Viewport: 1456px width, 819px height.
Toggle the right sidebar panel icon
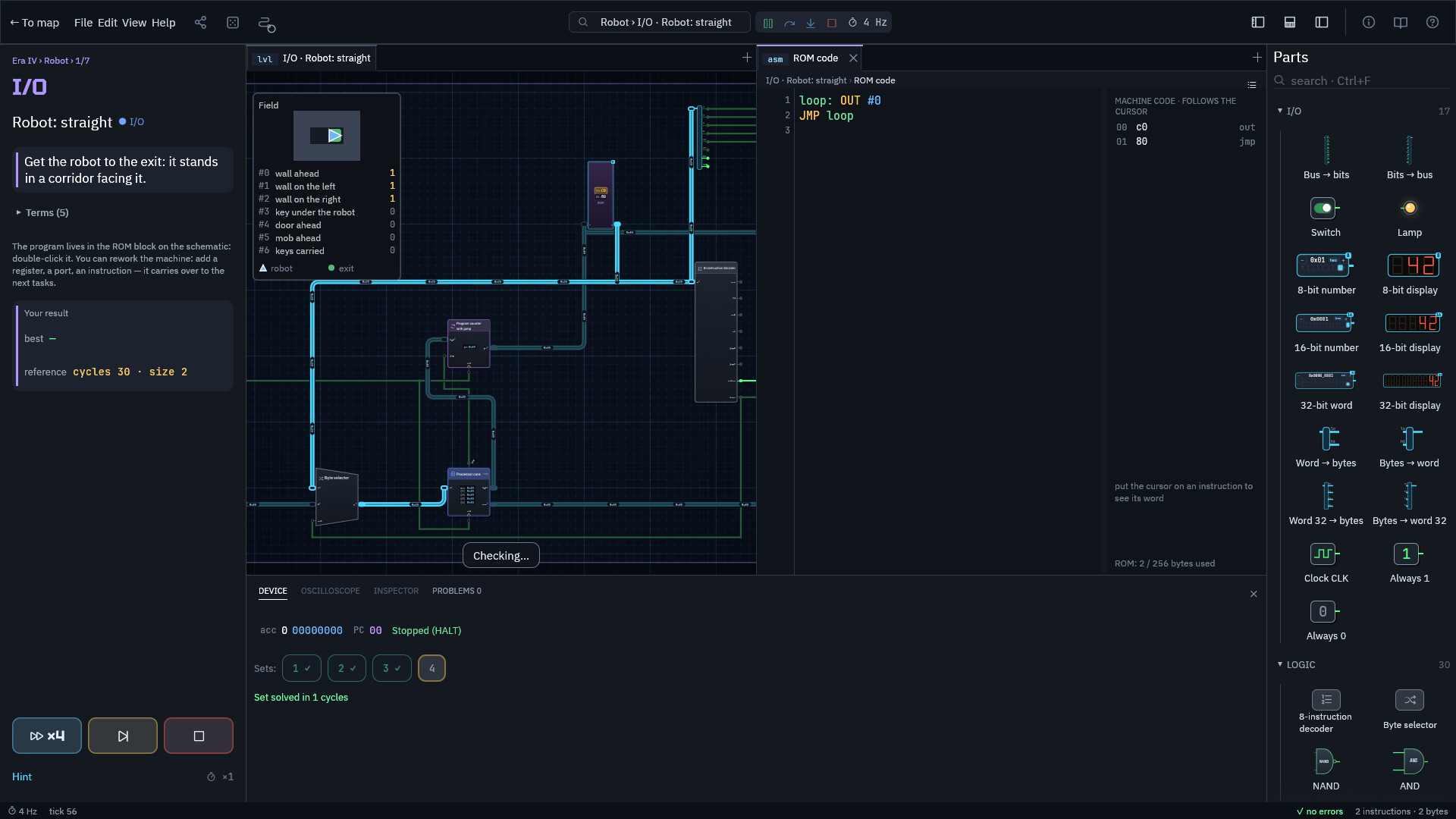point(1322,23)
